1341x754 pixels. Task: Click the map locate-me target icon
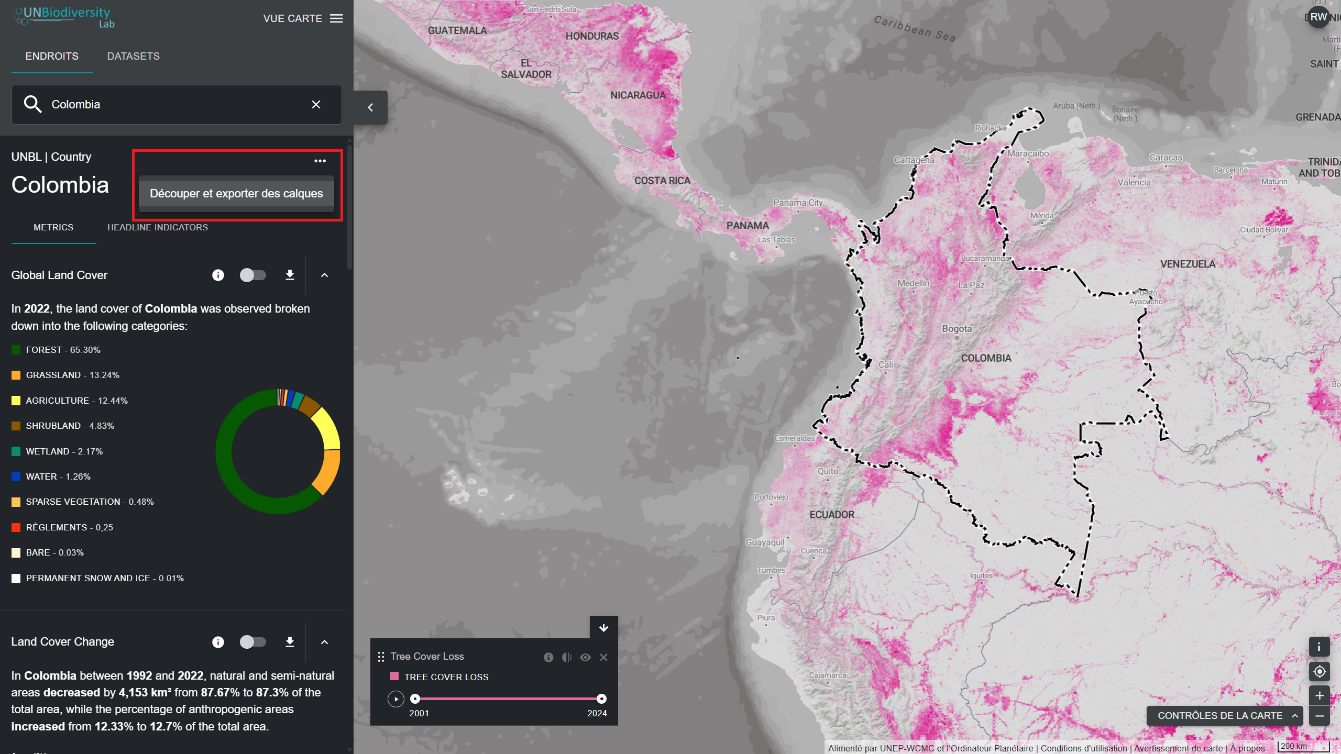pos(1320,672)
